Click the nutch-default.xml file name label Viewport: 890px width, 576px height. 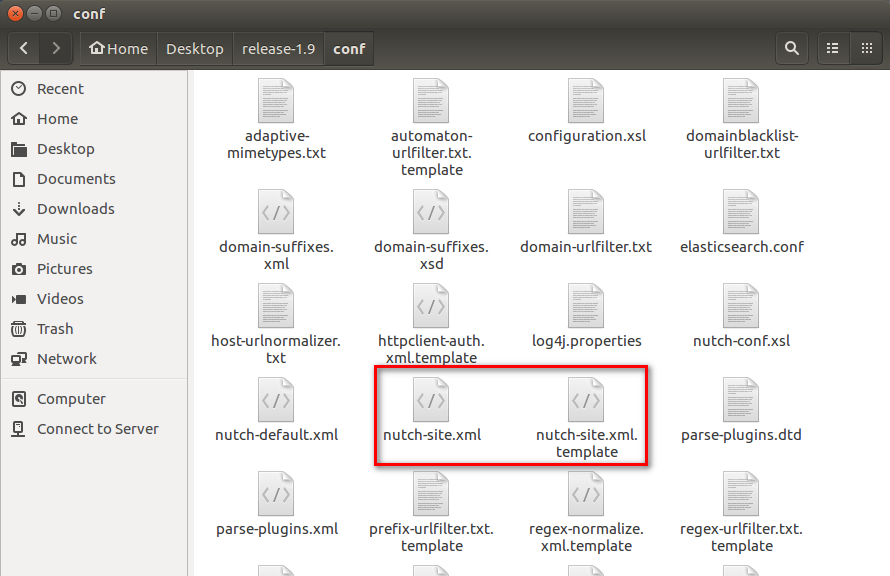point(276,435)
